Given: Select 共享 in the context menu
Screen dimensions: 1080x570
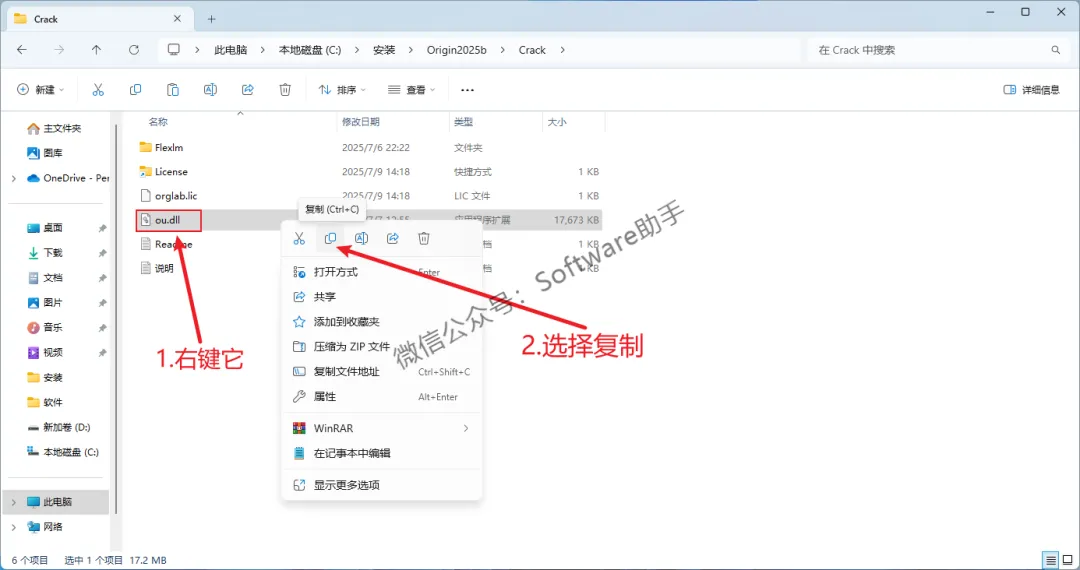Looking at the screenshot, I should 382,297.
